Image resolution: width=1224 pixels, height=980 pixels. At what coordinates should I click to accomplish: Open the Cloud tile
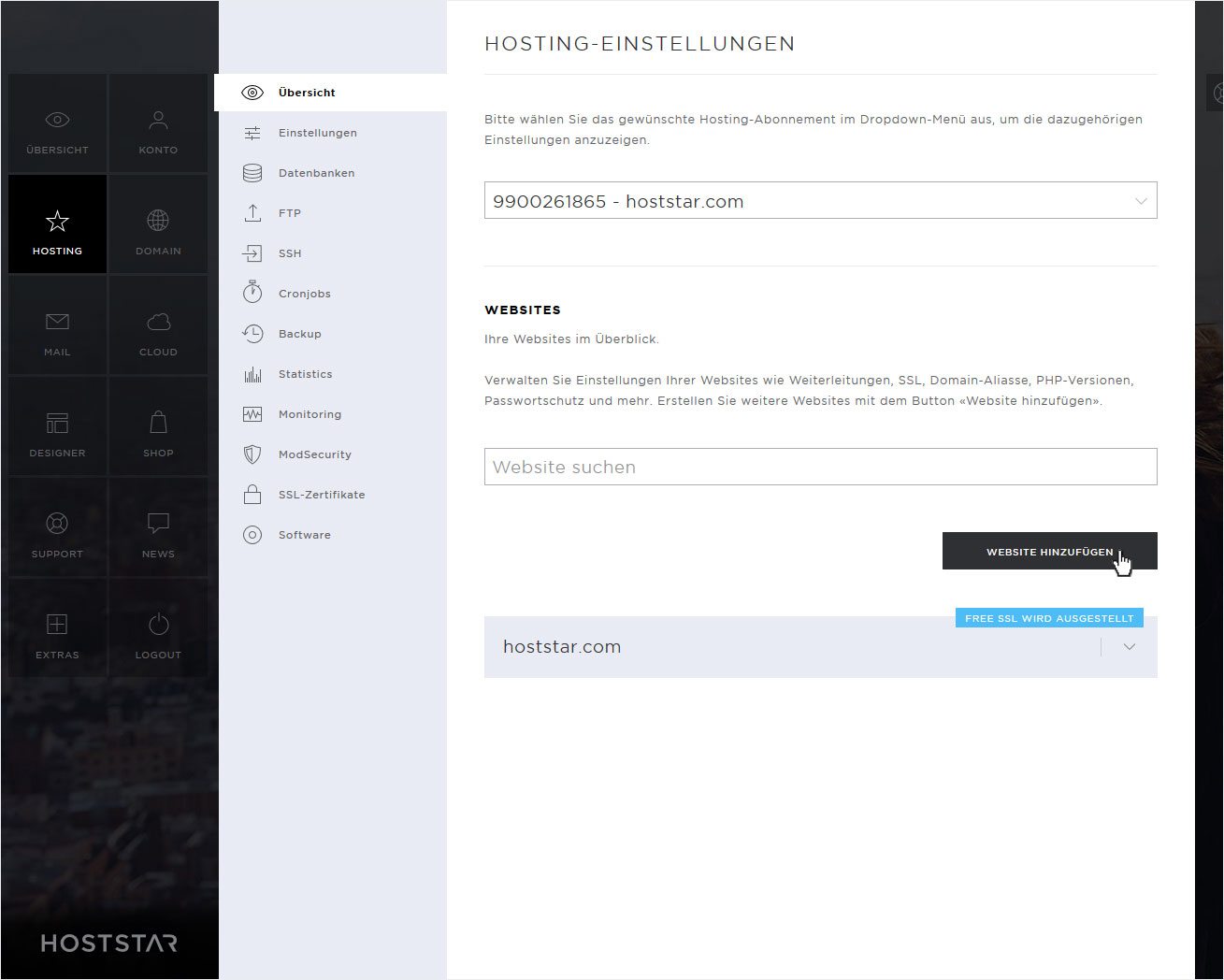click(x=158, y=325)
